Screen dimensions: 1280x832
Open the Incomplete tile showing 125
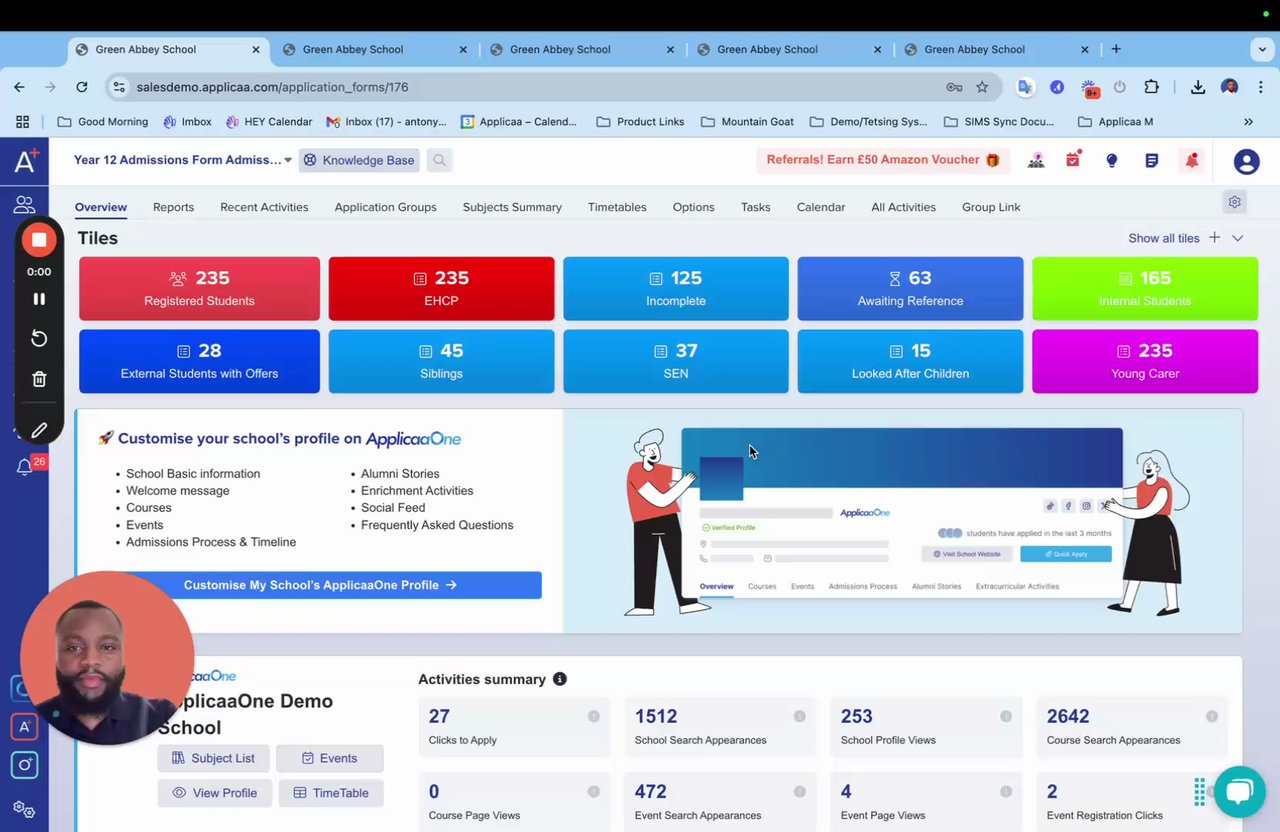[675, 289]
